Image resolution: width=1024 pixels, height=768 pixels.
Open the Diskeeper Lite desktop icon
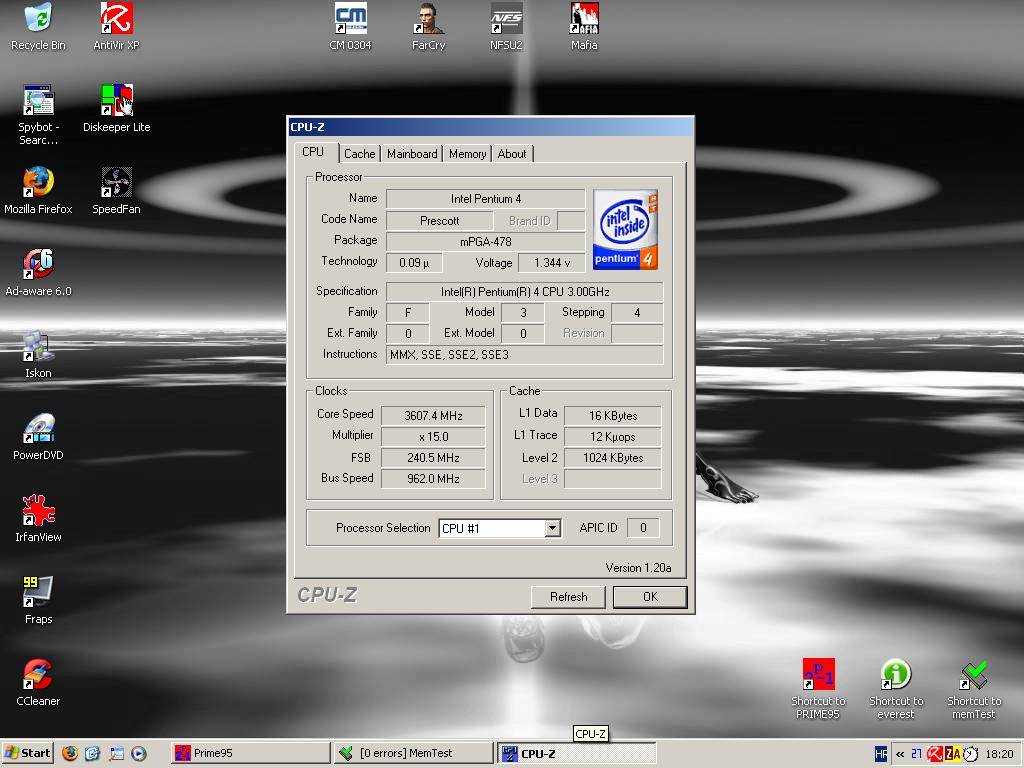click(116, 102)
